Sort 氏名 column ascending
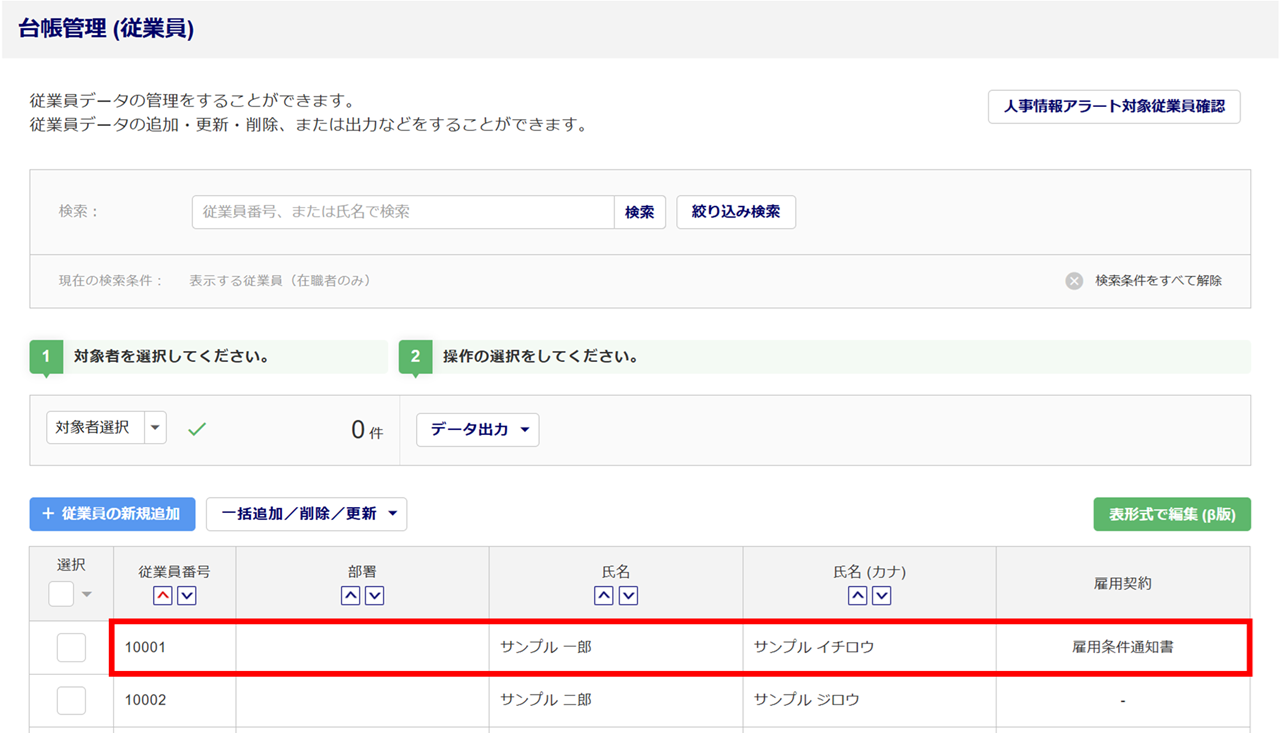This screenshot has height=733, width=1280. (604, 596)
